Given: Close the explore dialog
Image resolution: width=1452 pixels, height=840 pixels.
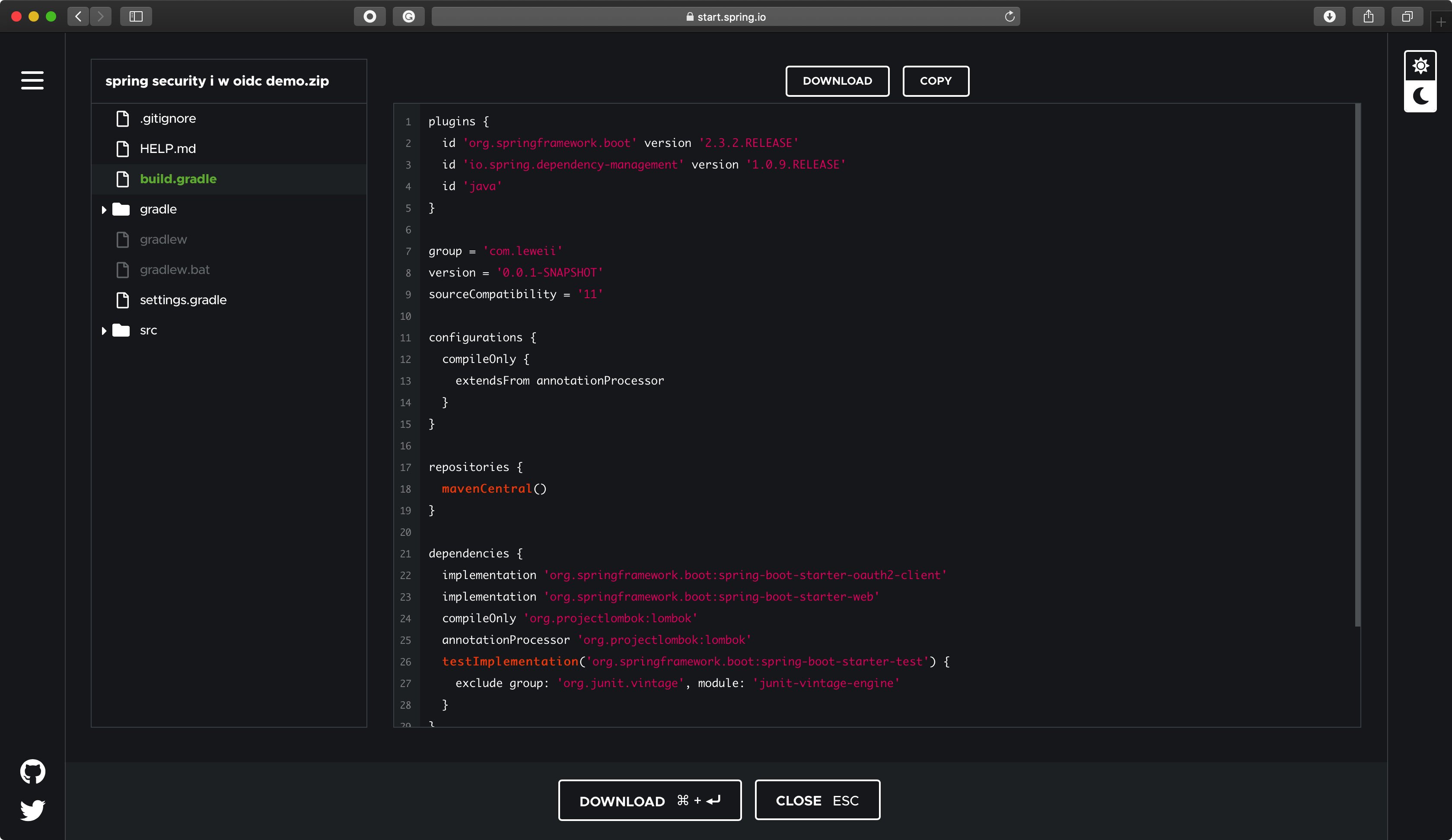Looking at the screenshot, I should pyautogui.click(x=817, y=800).
